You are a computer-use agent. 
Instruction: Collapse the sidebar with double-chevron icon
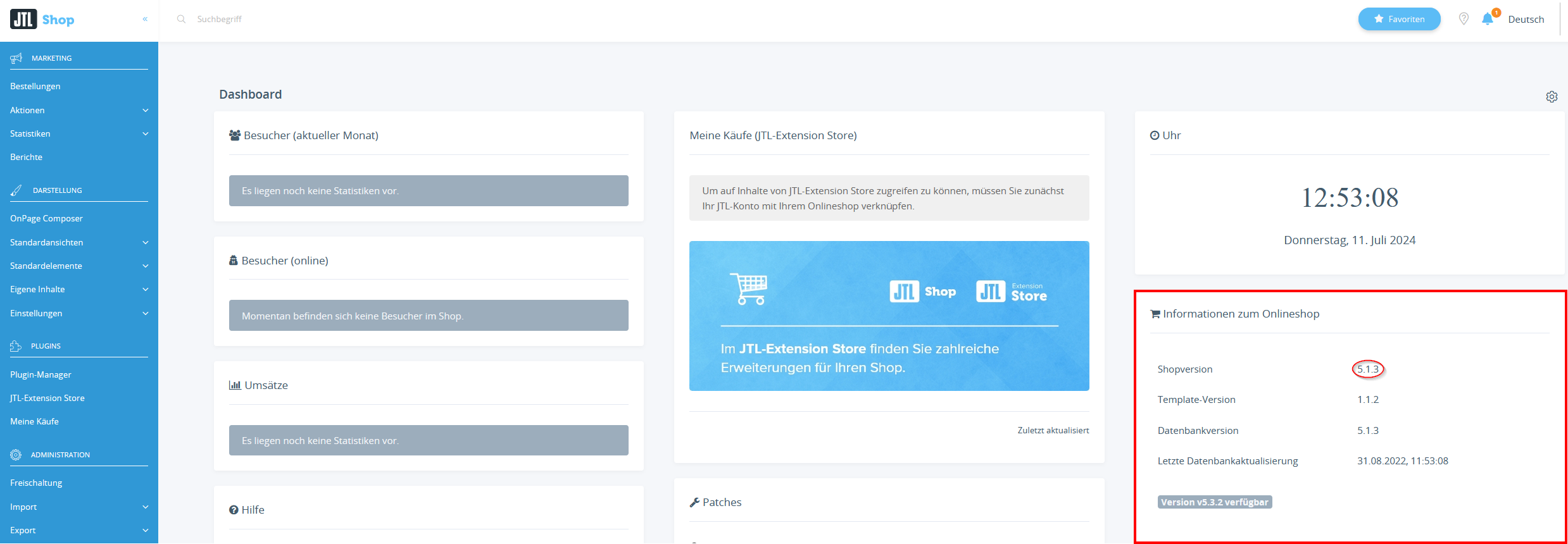pyautogui.click(x=145, y=19)
